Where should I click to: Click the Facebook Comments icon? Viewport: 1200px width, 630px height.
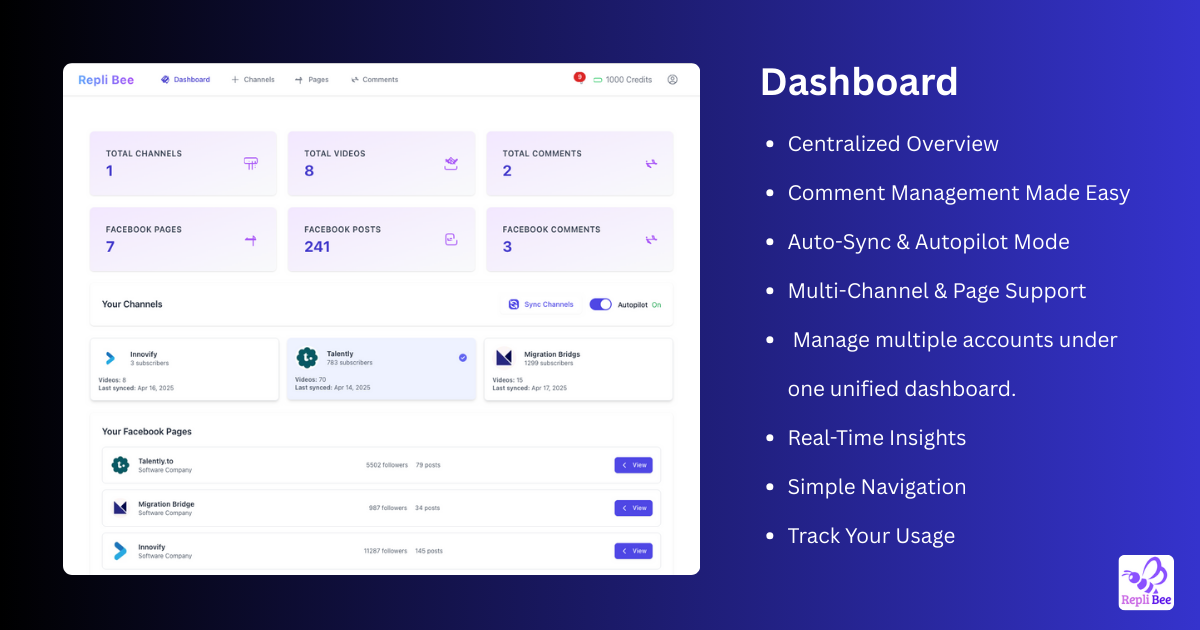(651, 238)
